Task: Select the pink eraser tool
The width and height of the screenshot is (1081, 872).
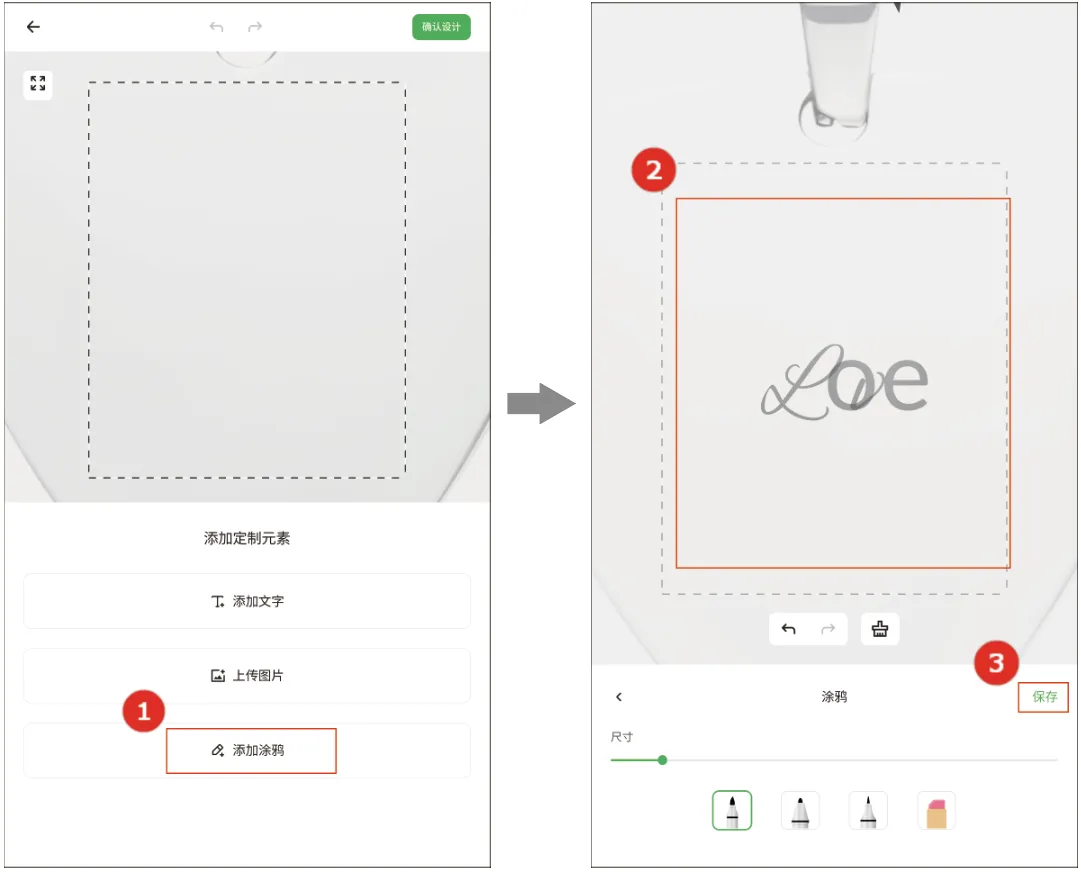Action: (936, 810)
